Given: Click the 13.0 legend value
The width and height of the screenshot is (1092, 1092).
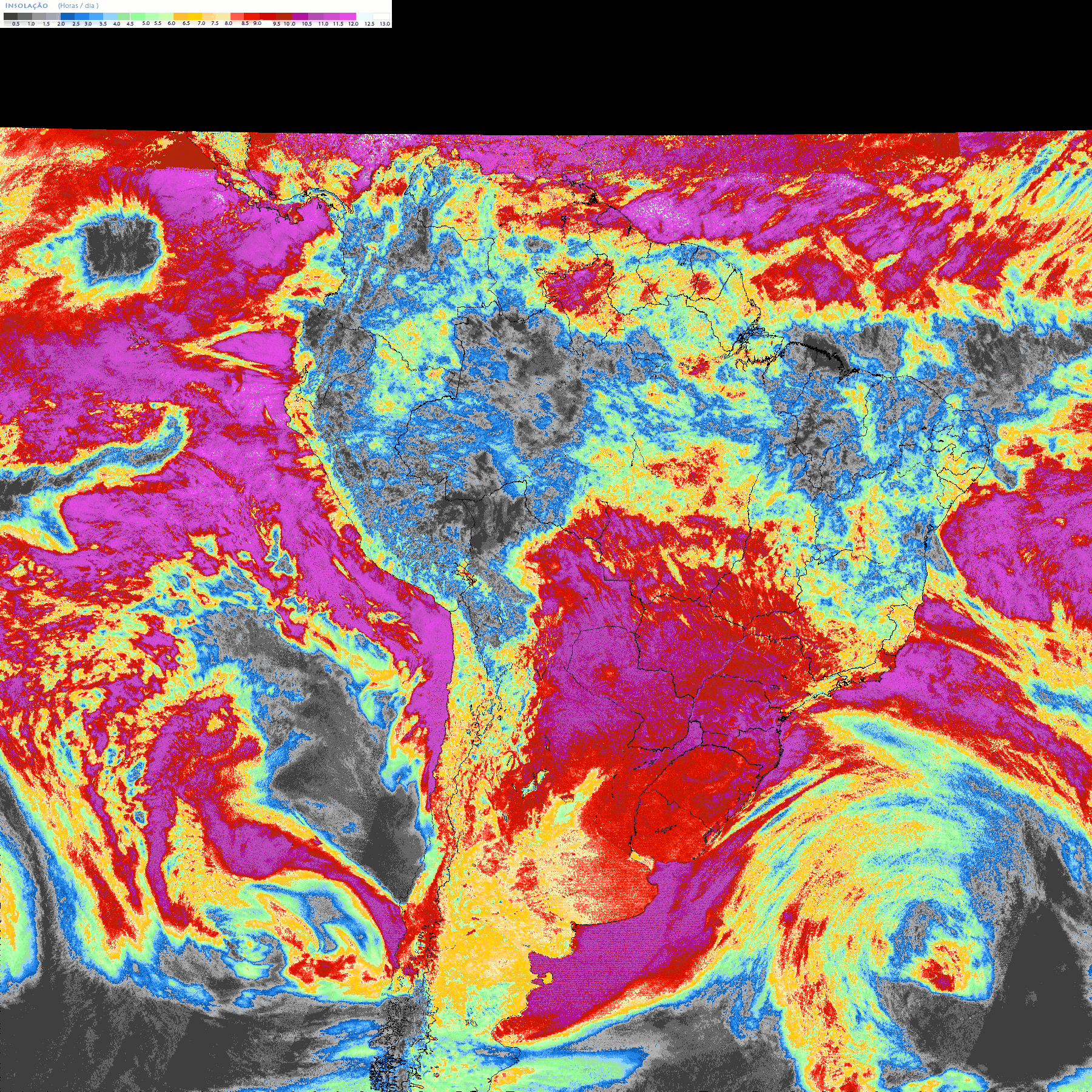Looking at the screenshot, I should pos(385,24).
